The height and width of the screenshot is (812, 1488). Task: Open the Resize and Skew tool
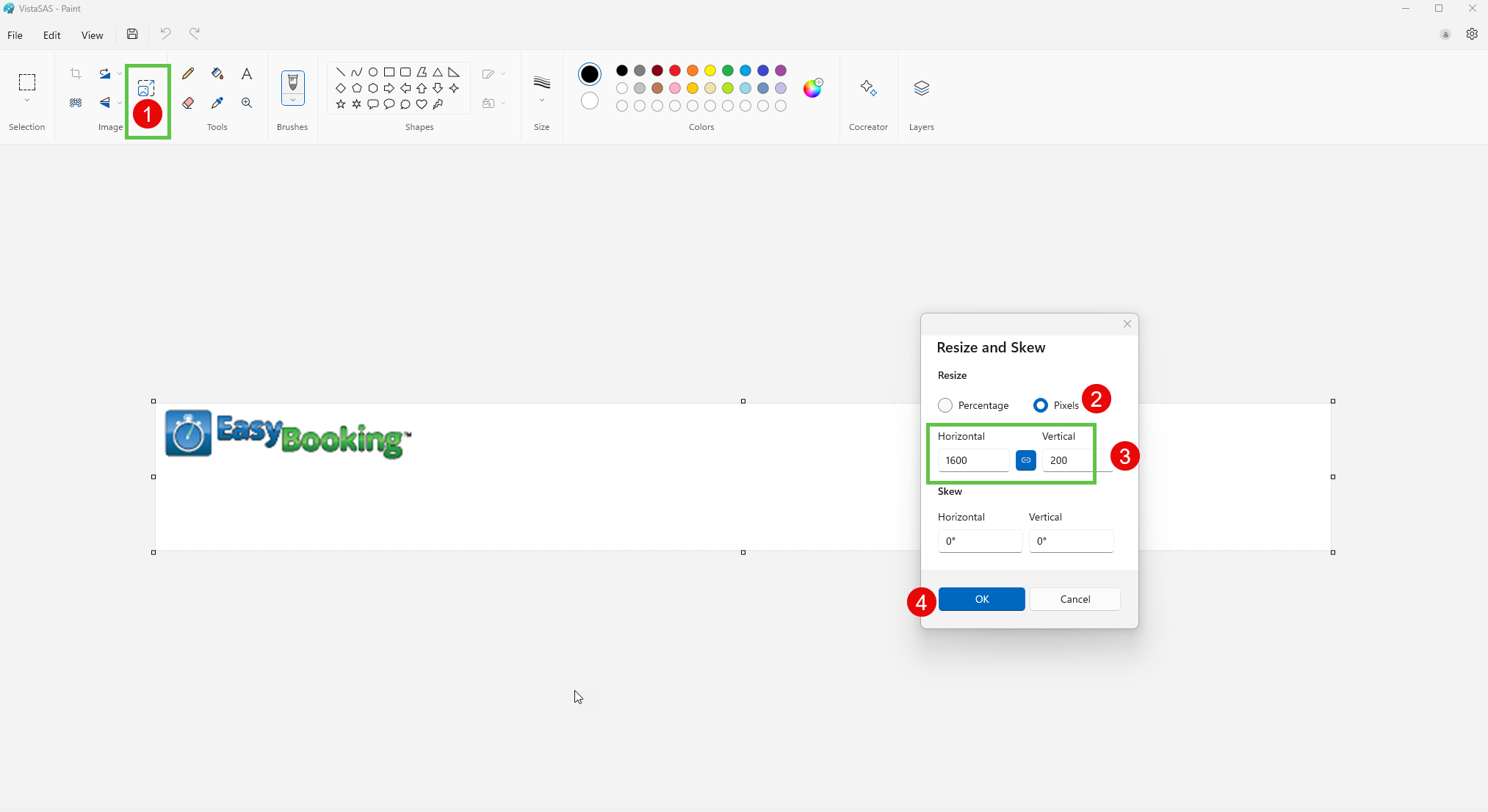pyautogui.click(x=146, y=88)
